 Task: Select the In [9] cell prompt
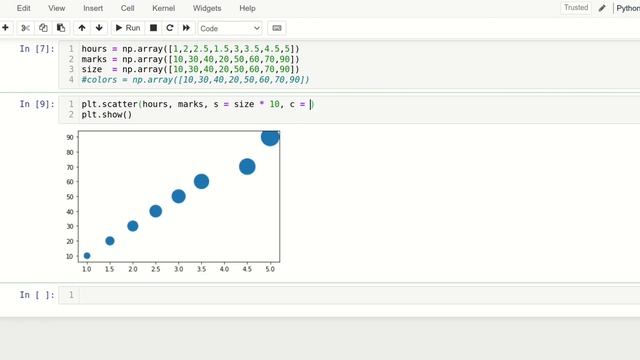pyautogui.click(x=37, y=104)
